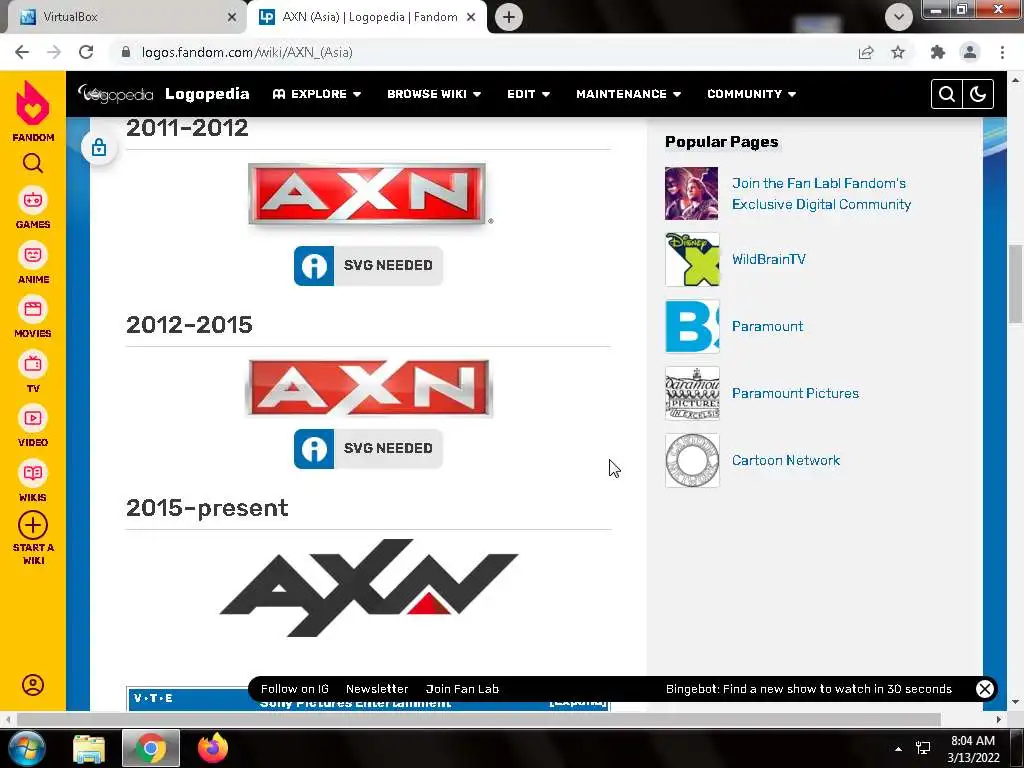The image size is (1024, 768).
Task: Bookmark this page with the star
Action: (x=898, y=52)
